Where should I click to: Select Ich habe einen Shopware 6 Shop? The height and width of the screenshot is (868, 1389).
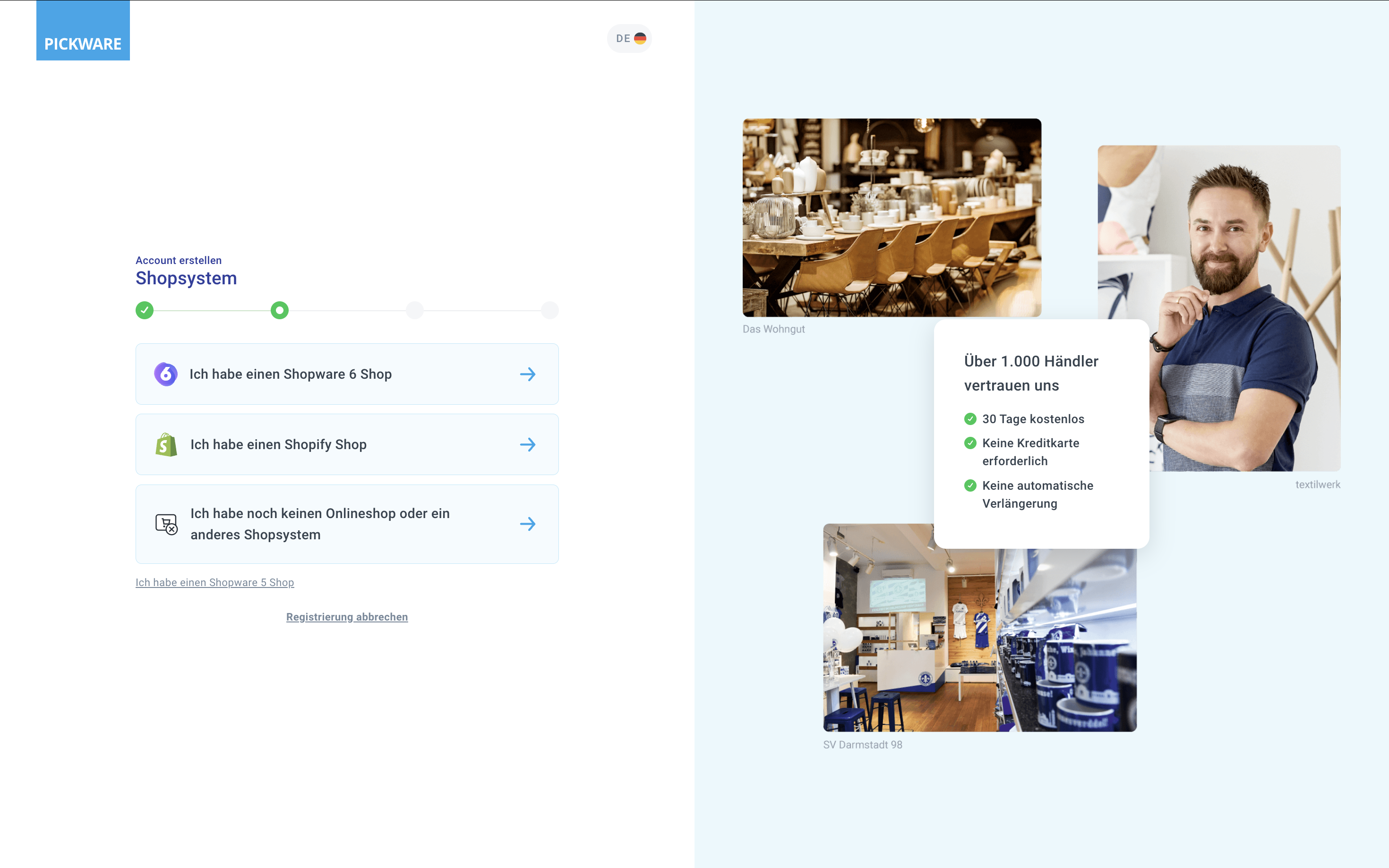pos(291,374)
